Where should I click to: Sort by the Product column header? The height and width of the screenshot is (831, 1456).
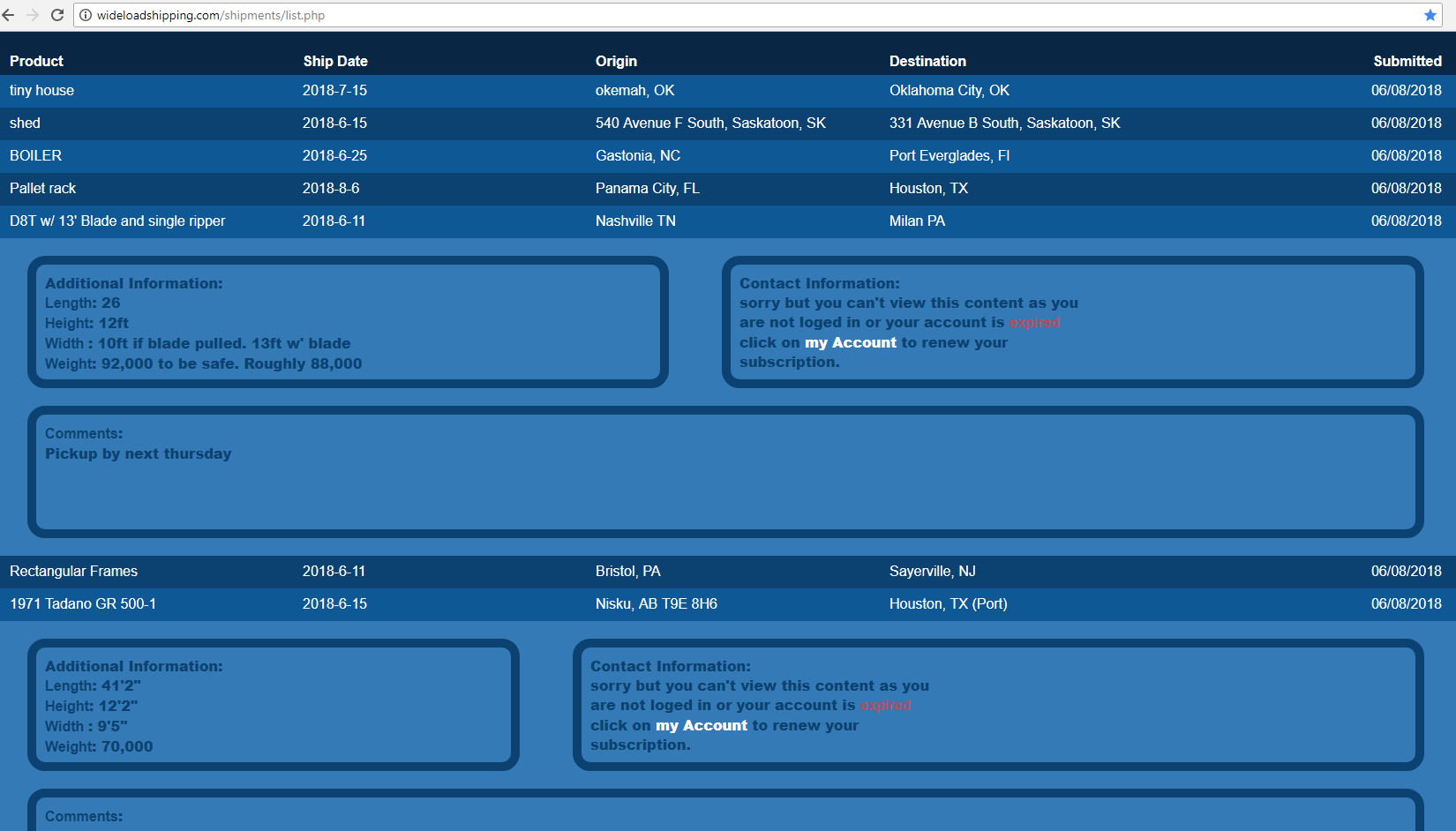[x=36, y=61]
